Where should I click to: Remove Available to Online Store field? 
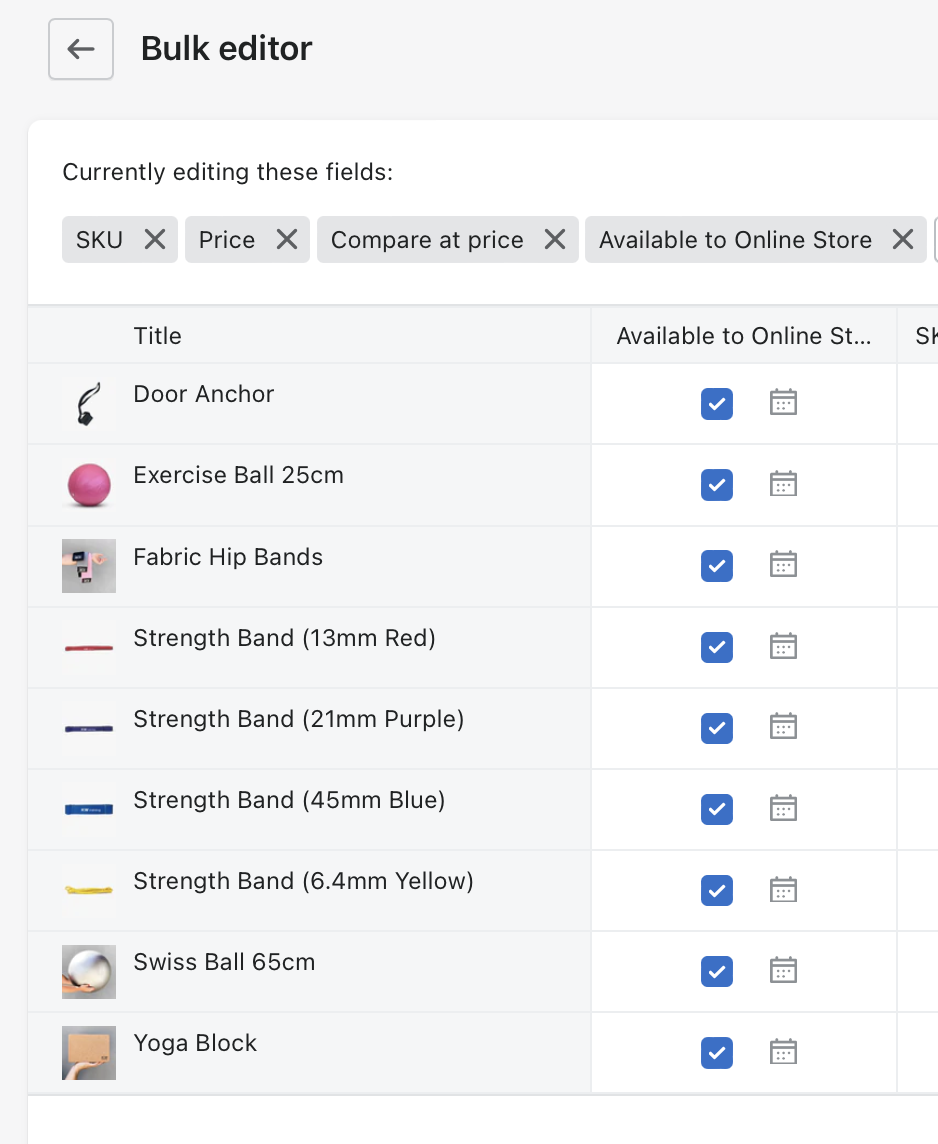(903, 240)
